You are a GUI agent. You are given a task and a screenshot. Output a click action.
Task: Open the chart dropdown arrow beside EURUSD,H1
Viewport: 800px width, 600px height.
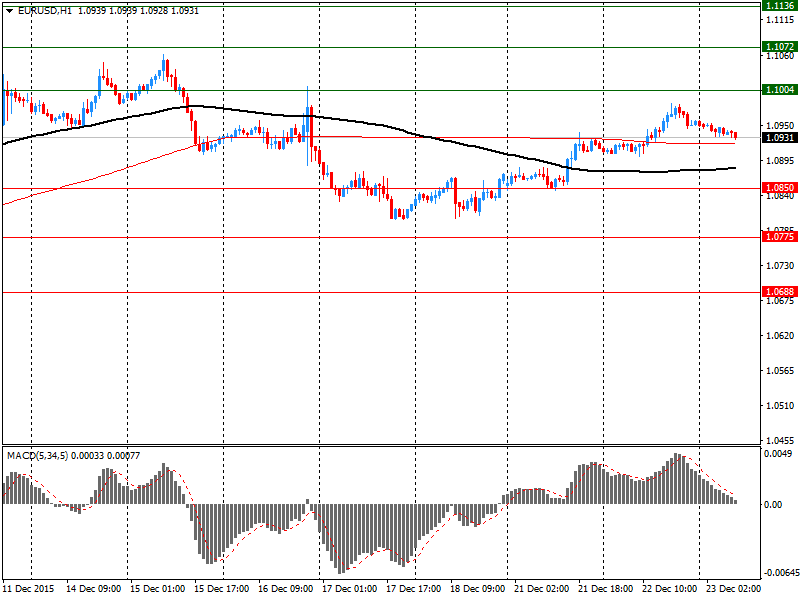pos(9,11)
